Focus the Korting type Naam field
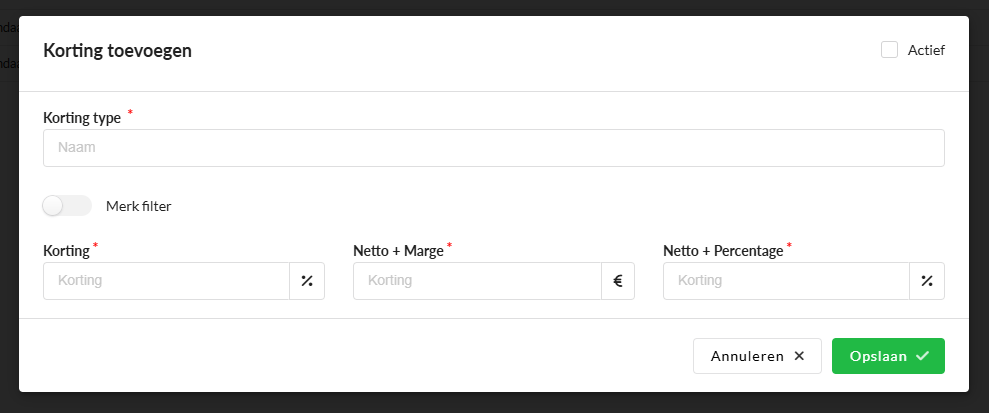Viewport: 989px width, 413px height. point(493,148)
